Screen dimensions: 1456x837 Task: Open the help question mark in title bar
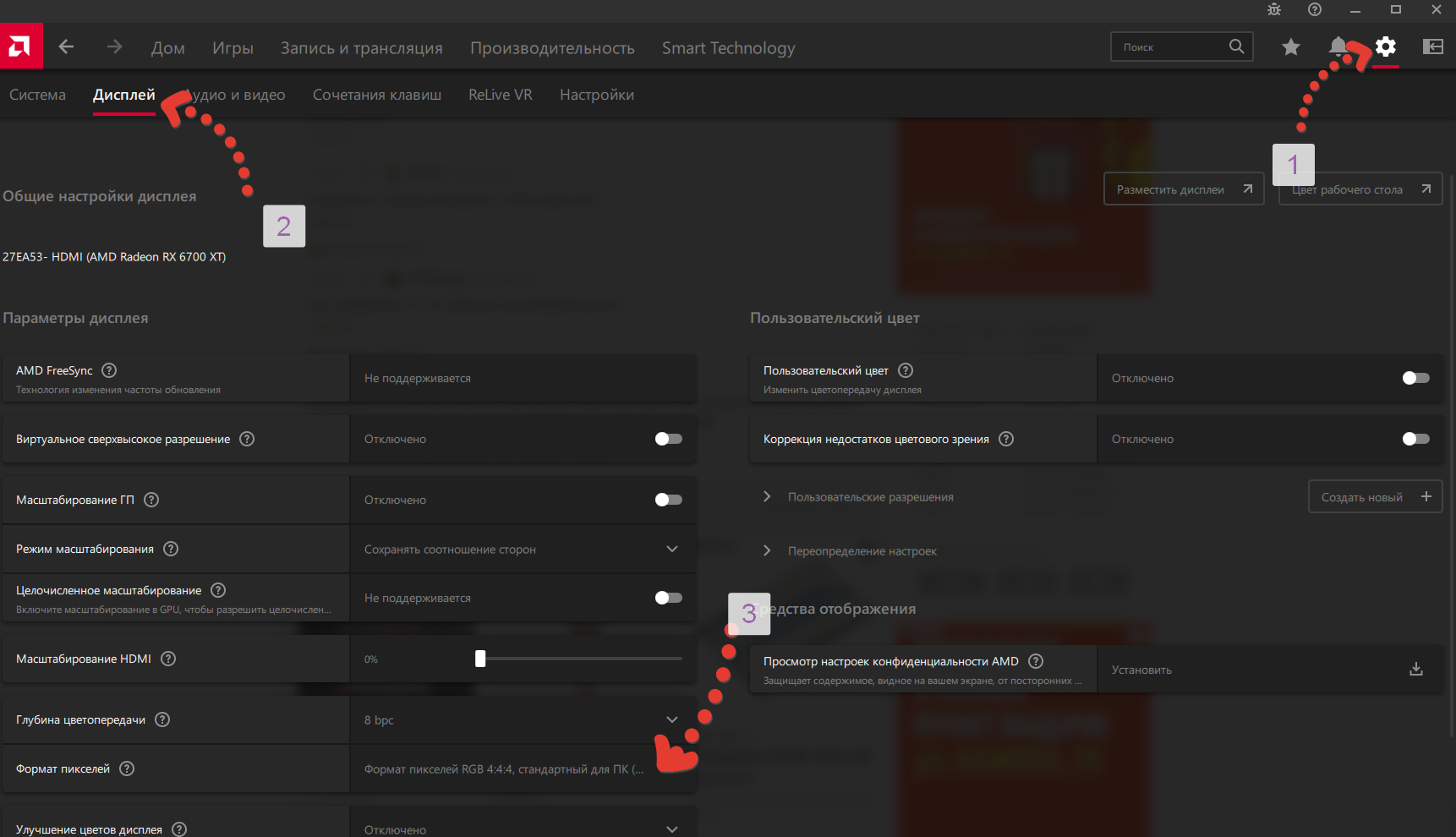(1314, 10)
